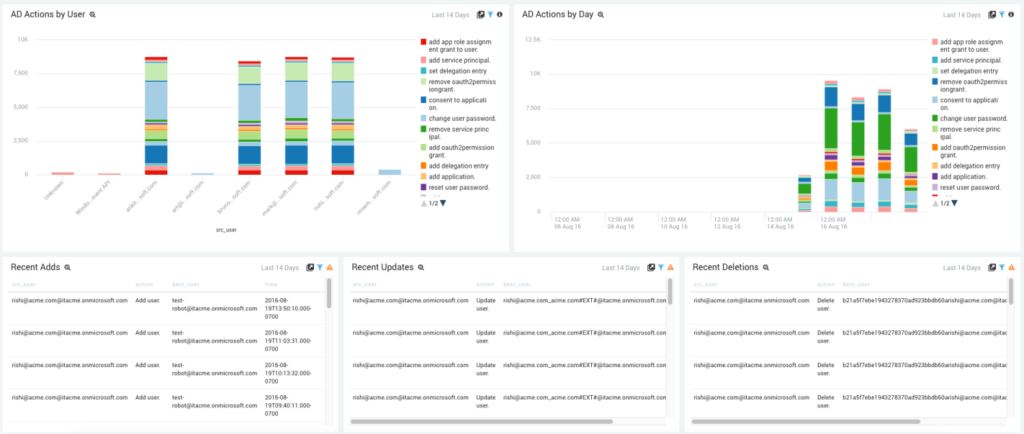Click orange warning icon in Recent Updates panel

(x=671, y=268)
